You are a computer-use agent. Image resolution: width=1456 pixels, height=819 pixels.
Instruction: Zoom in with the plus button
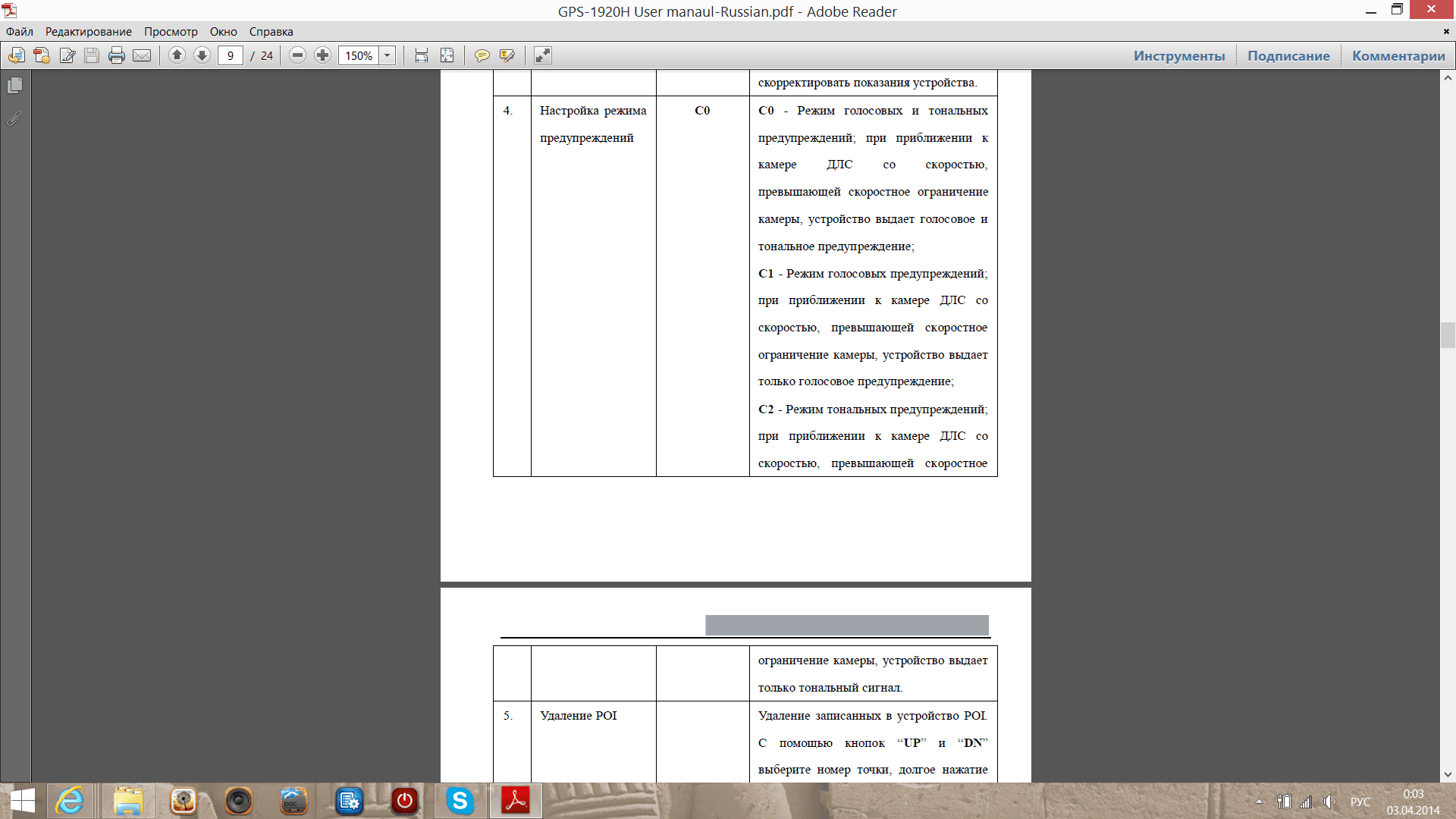tap(323, 55)
